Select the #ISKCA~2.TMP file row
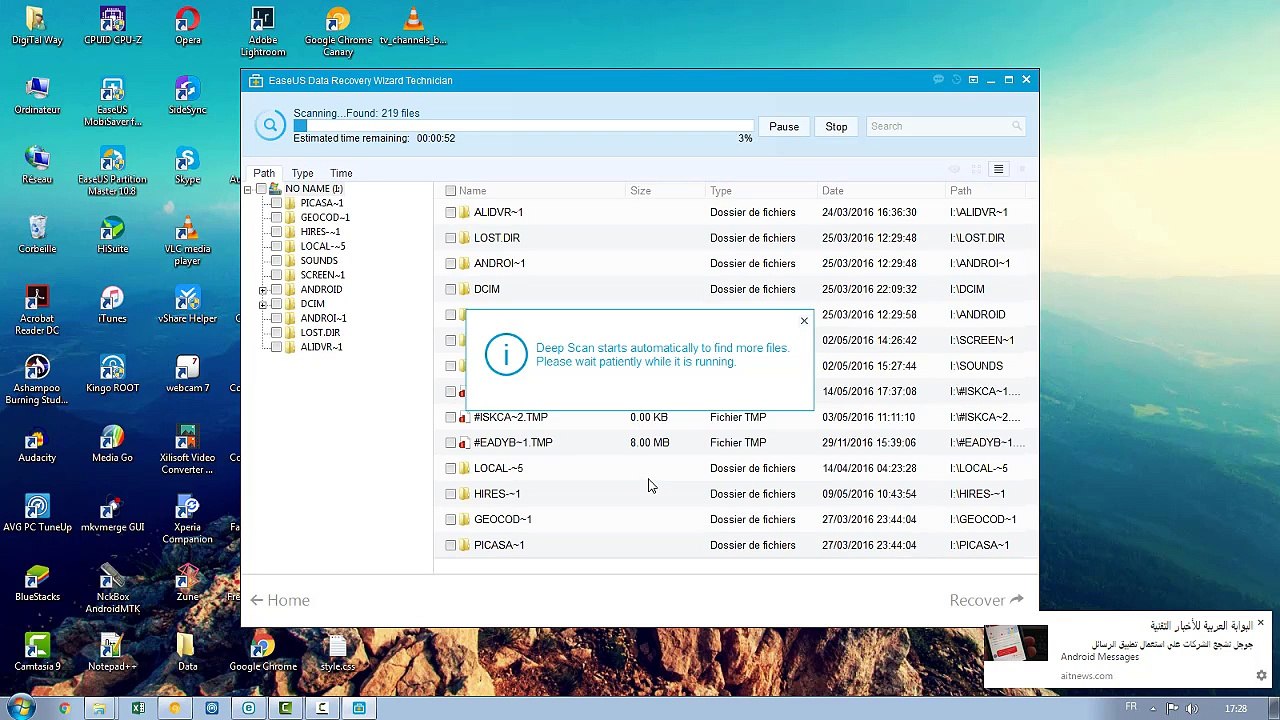The height and width of the screenshot is (720, 1280). click(735, 417)
